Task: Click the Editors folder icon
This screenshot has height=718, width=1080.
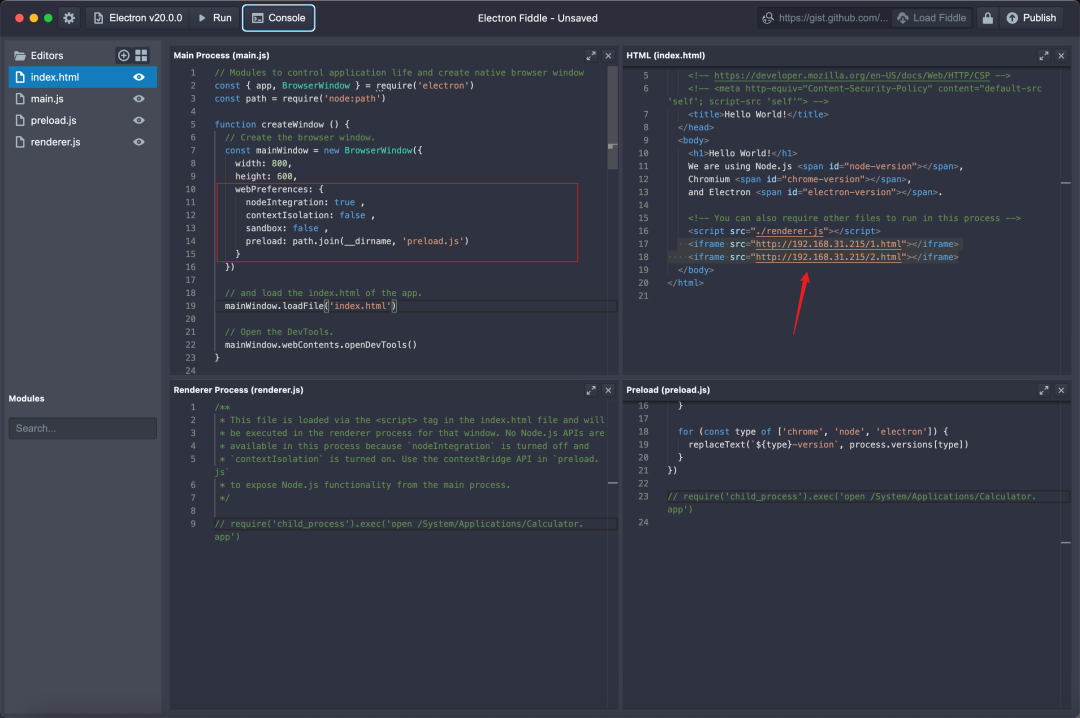Action: coord(20,55)
